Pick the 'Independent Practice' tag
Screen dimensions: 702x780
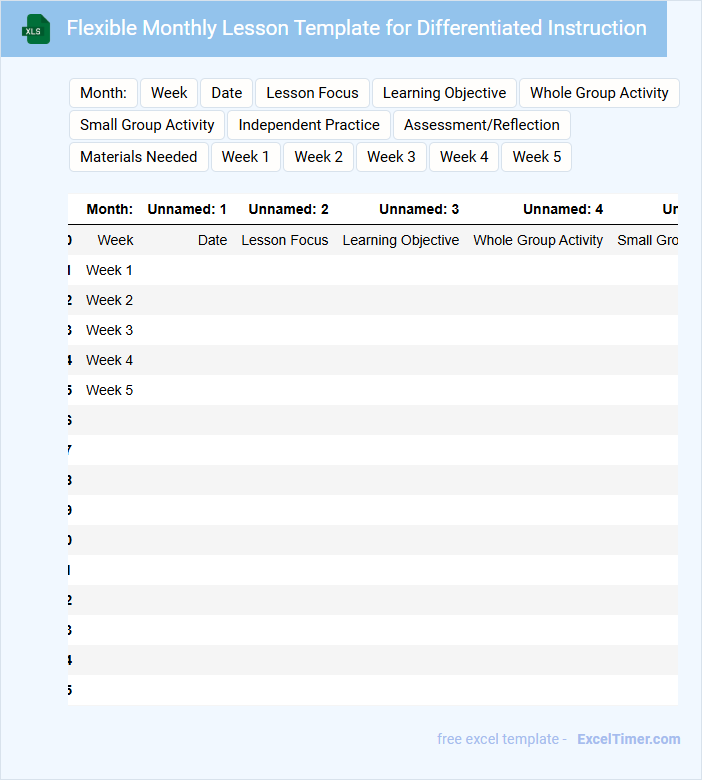[309, 125]
